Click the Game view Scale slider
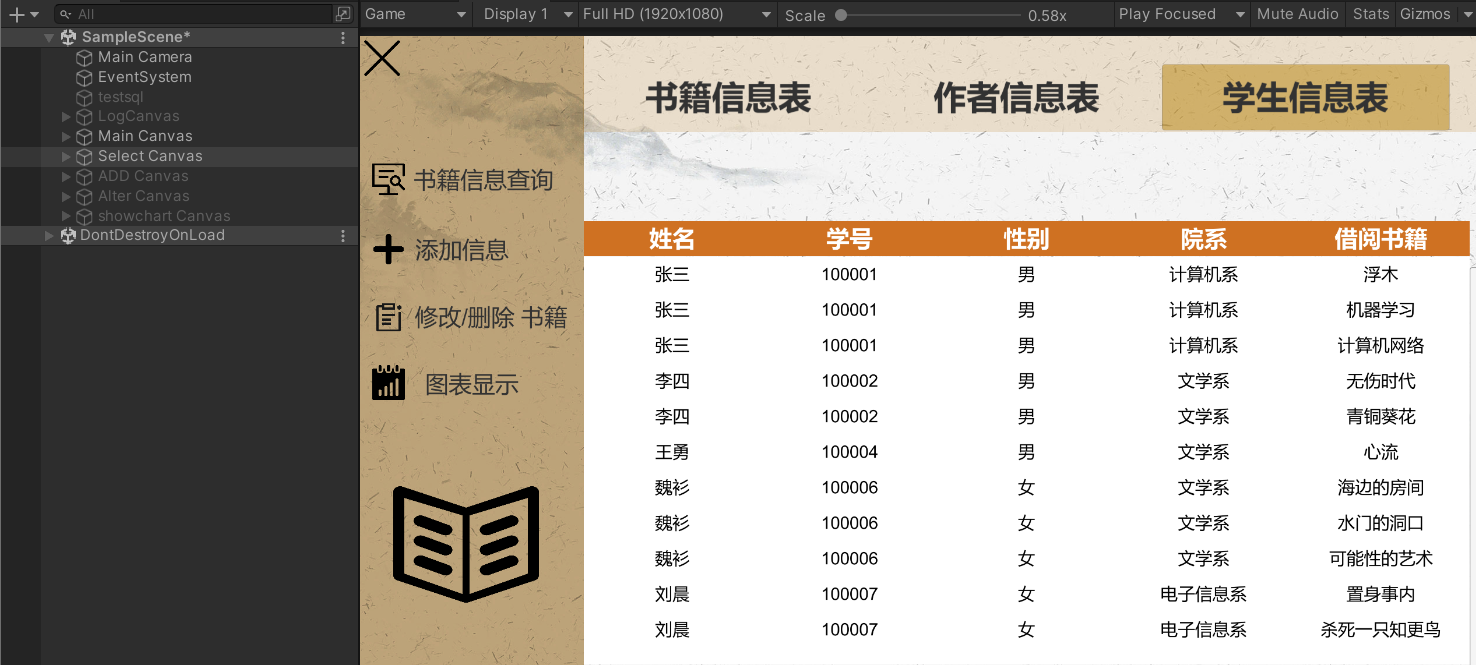The image size is (1476, 665). tap(929, 15)
